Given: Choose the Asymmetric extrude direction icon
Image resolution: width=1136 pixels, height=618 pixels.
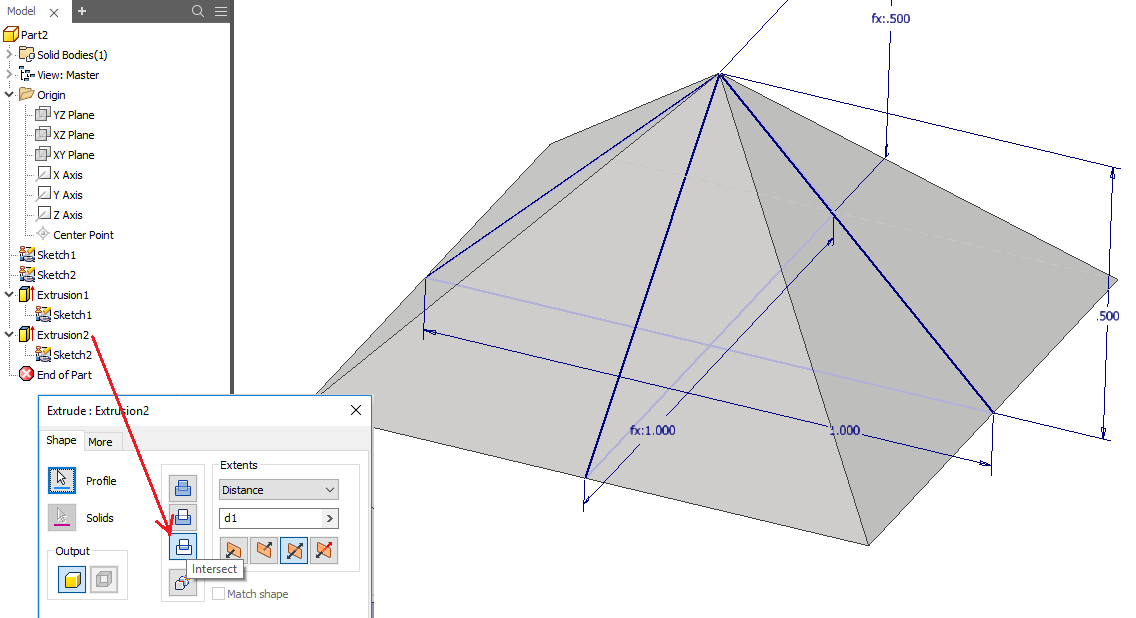Looking at the screenshot, I should 324,551.
